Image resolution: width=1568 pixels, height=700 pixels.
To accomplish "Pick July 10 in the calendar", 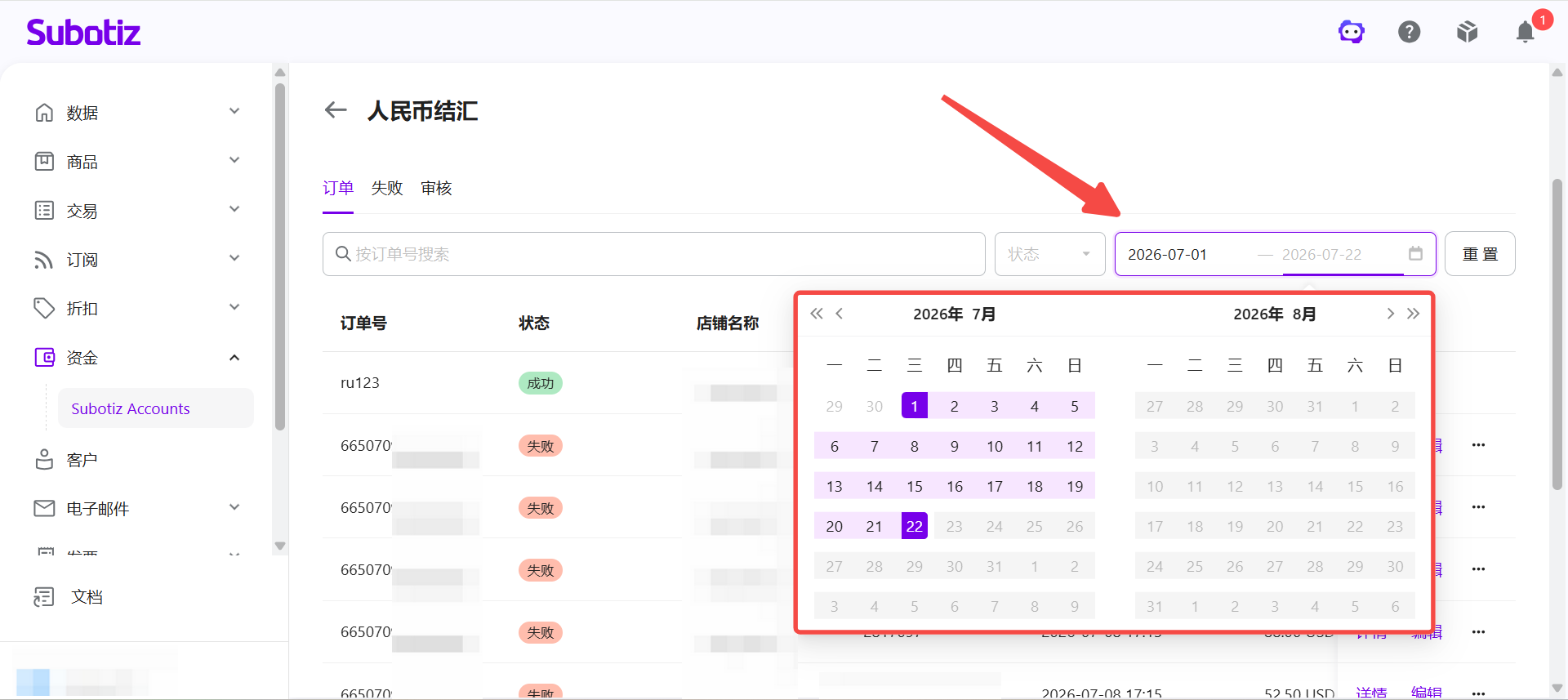I will (995, 446).
